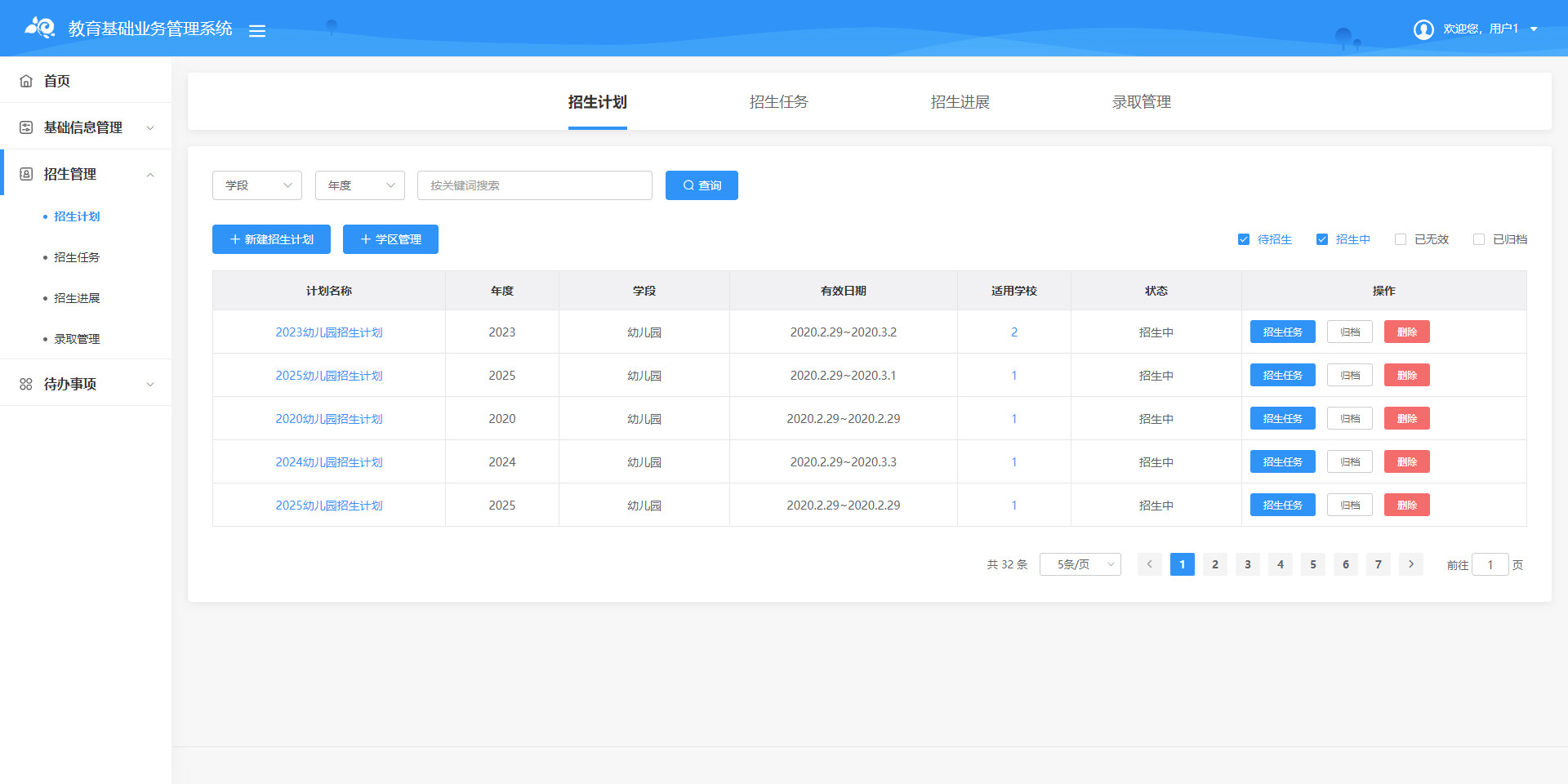Toggle the hamburger menu icon in header

click(x=257, y=31)
